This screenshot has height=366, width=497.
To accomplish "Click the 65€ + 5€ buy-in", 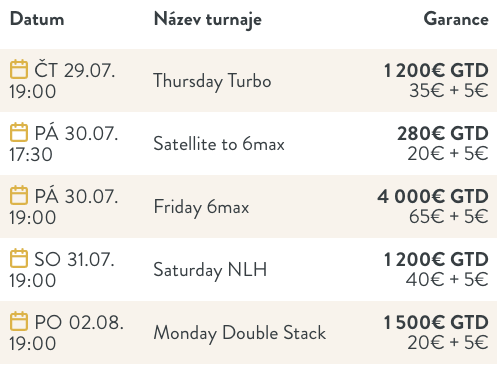I will [449, 216].
